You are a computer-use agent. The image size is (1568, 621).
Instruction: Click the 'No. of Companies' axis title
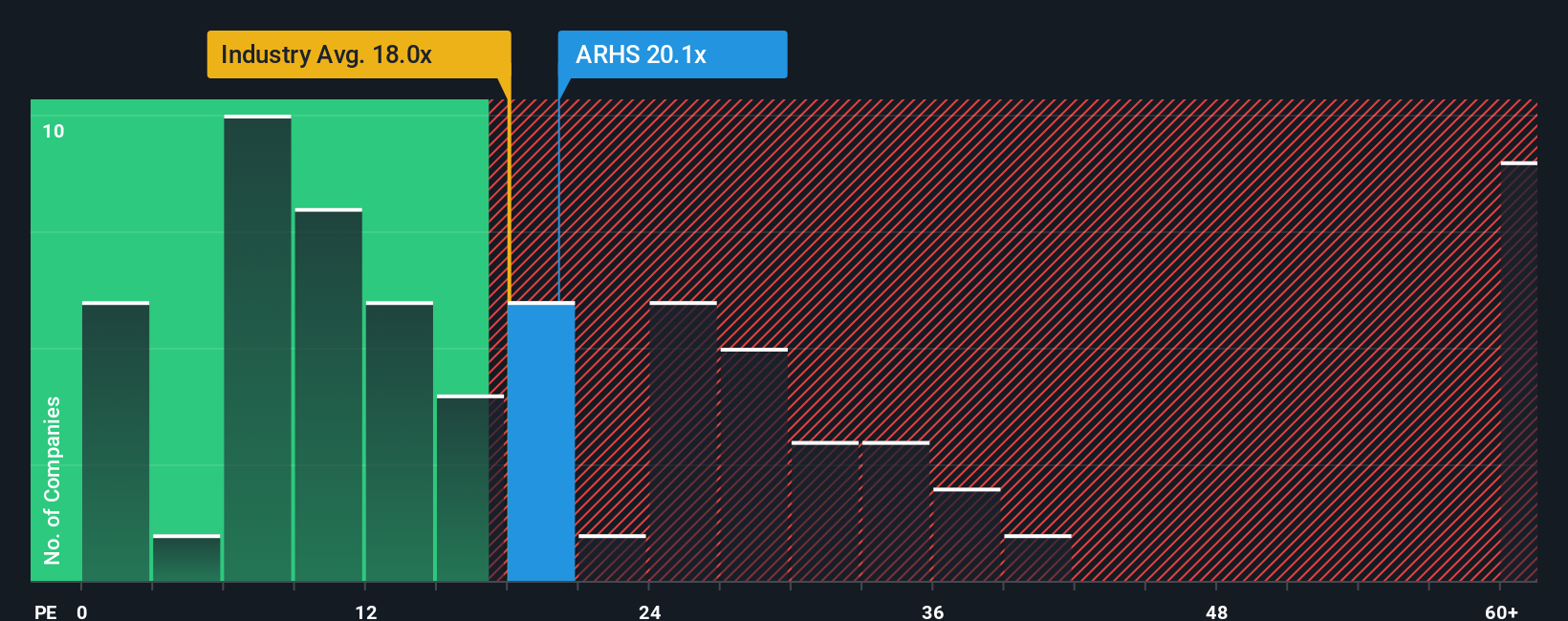click(52, 480)
